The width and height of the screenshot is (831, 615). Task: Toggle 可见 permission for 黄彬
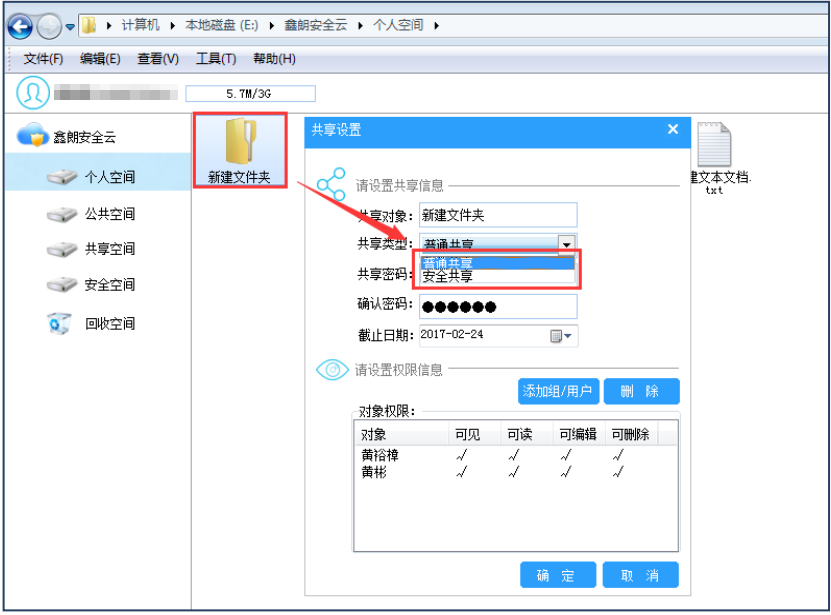tap(462, 472)
